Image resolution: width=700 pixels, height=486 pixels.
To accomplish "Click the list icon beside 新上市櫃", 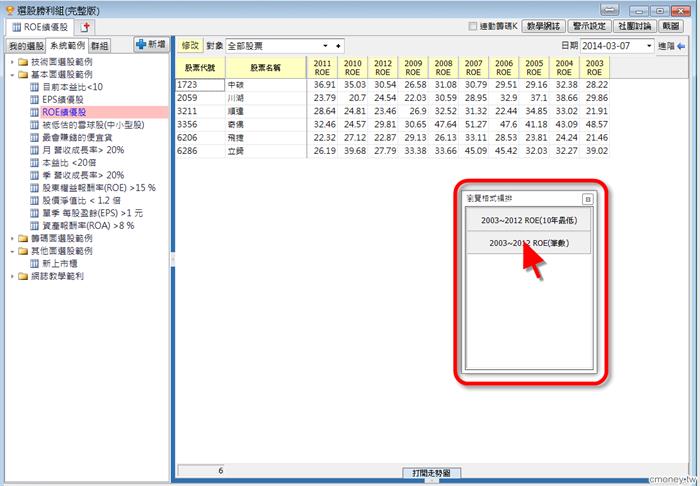I will coord(34,263).
